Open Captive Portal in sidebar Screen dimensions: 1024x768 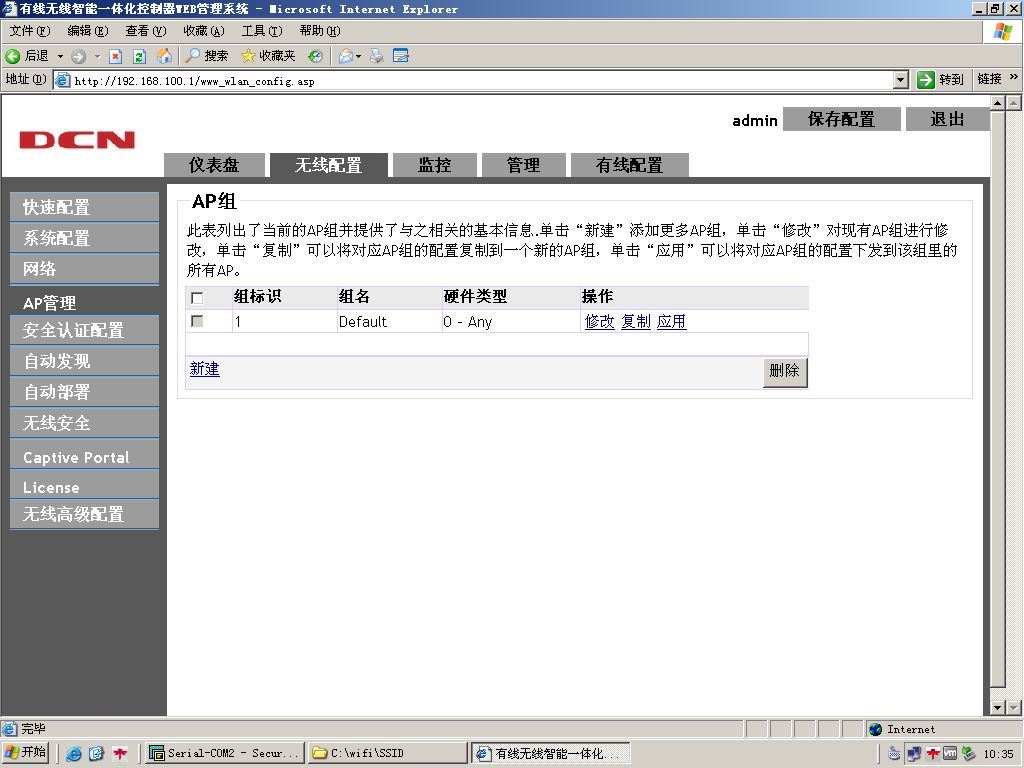84,457
